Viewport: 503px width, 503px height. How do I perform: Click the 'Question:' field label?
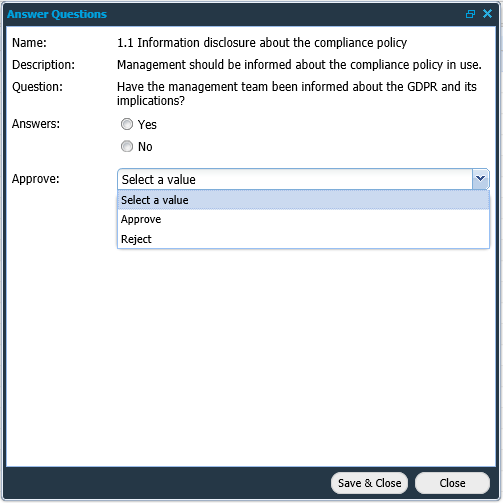pyautogui.click(x=37, y=87)
